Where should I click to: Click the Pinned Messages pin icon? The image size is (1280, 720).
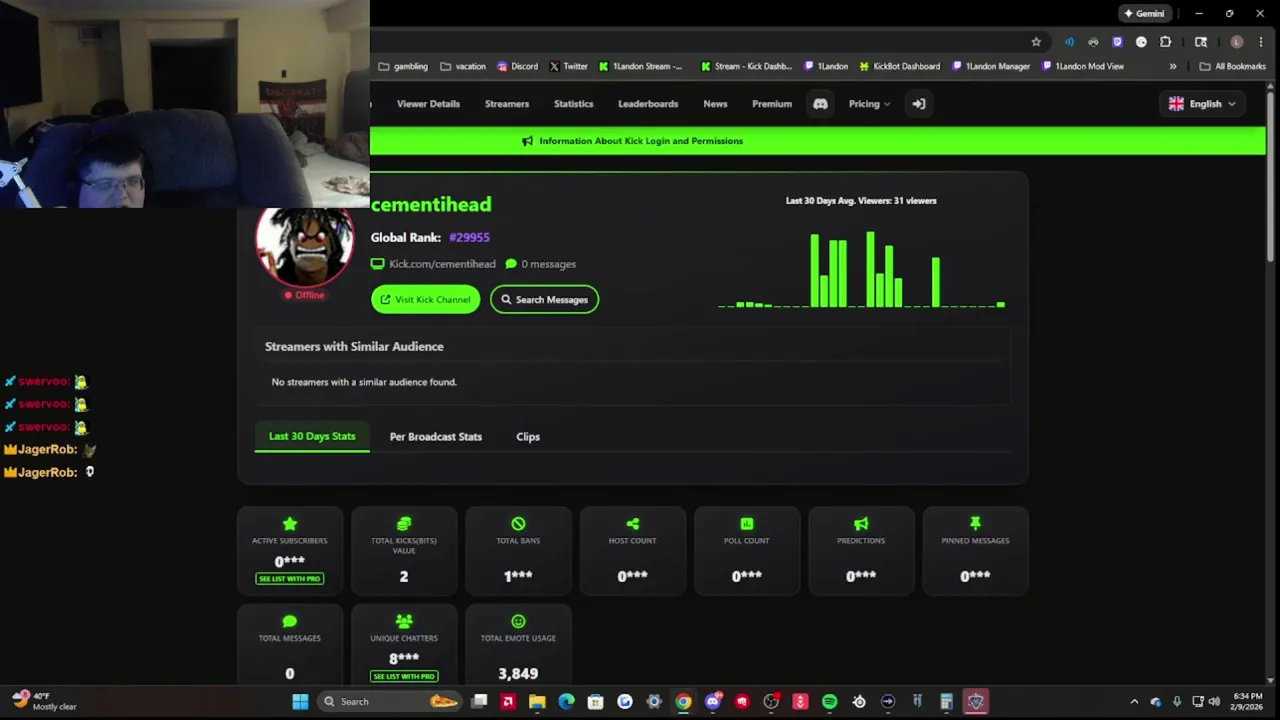click(975, 524)
